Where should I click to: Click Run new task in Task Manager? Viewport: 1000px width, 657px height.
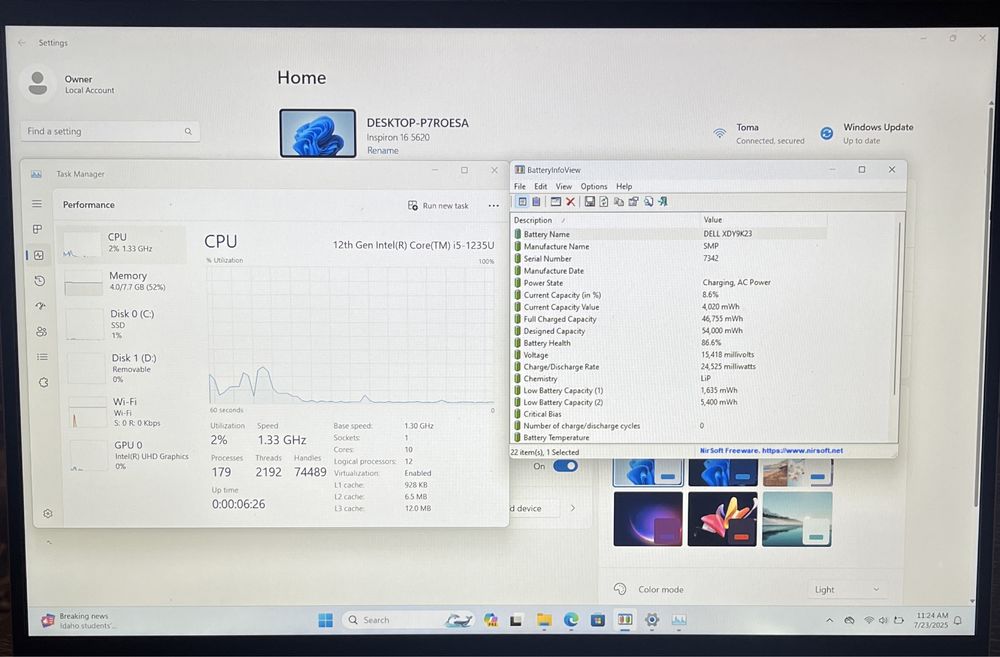coord(438,205)
